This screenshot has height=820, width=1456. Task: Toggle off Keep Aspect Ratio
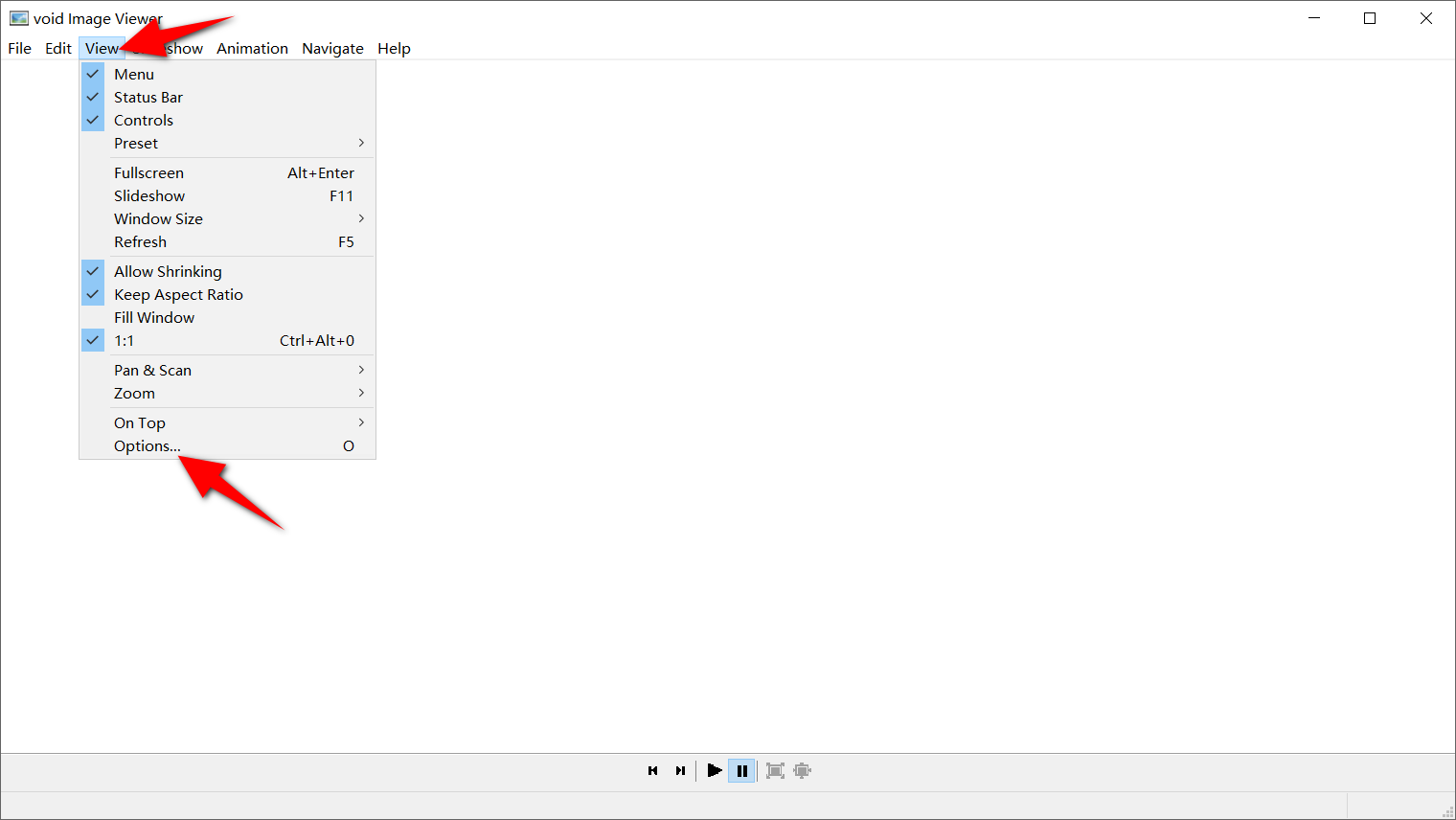[178, 294]
